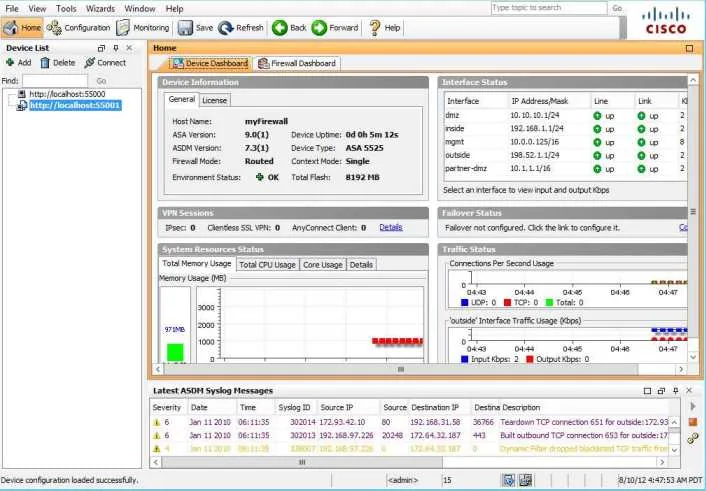Add a device in Device List
This screenshot has width=706, height=491.
click(x=18, y=63)
